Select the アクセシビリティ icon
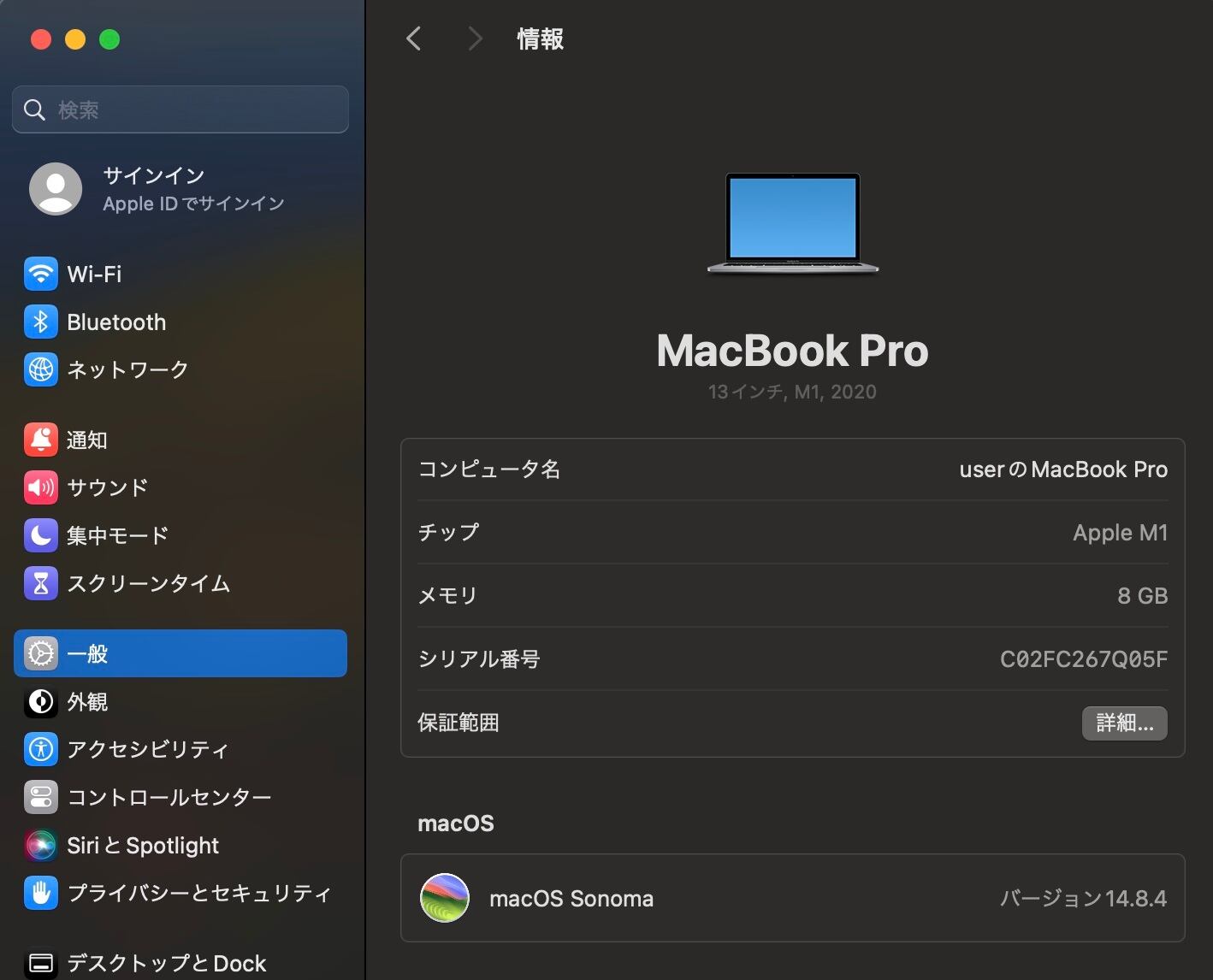 click(41, 749)
